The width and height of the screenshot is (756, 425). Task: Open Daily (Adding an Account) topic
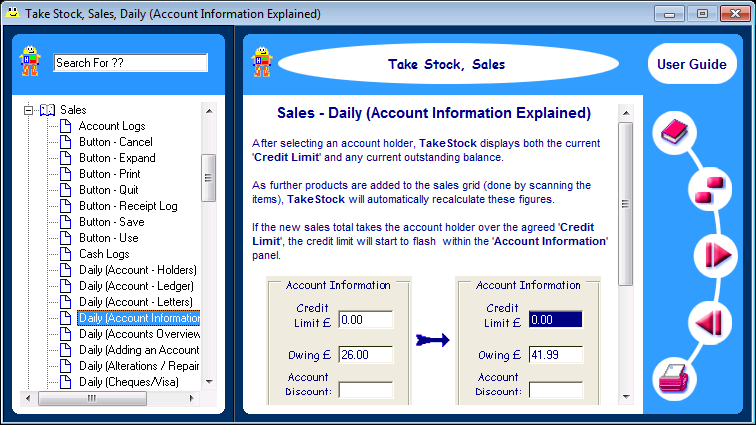pos(139,350)
